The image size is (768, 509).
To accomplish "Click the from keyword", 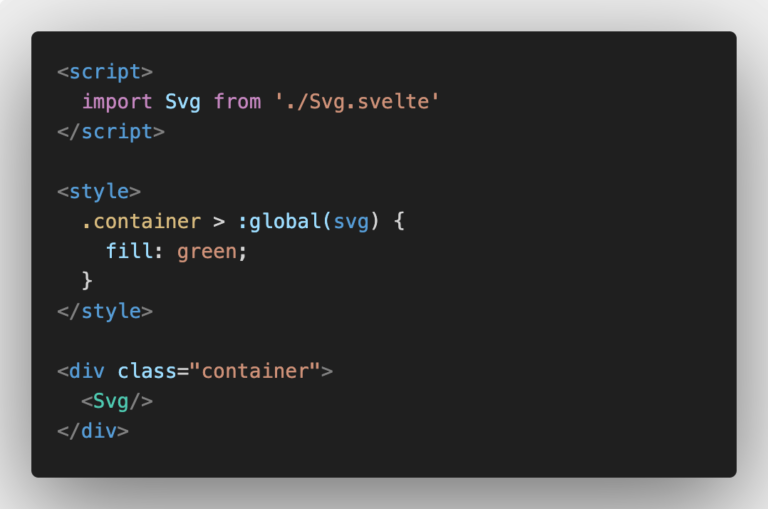I will [238, 102].
